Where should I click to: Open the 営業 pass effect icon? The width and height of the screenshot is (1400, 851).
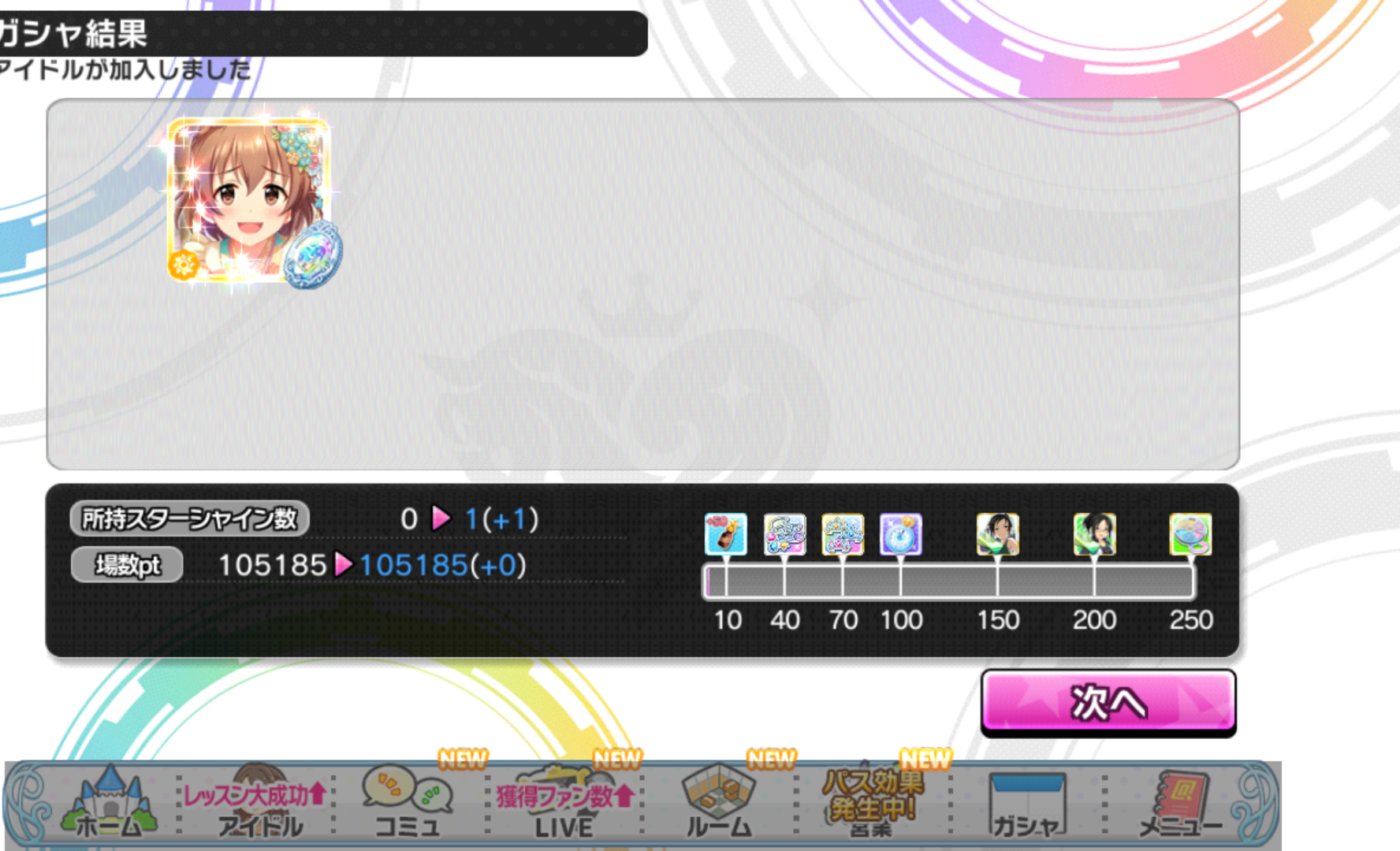(872, 802)
